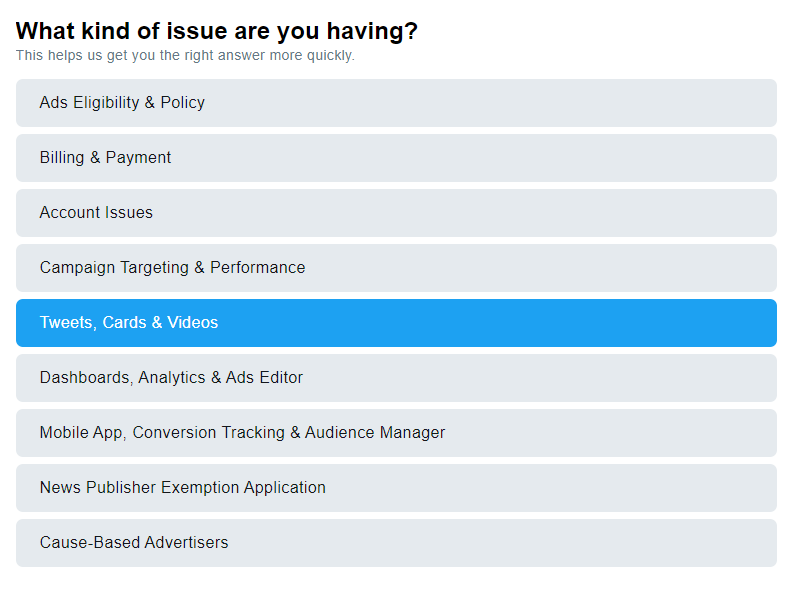This screenshot has height=590, width=800.
Task: Click the 'What kind of issue' heading
Action: (x=216, y=32)
